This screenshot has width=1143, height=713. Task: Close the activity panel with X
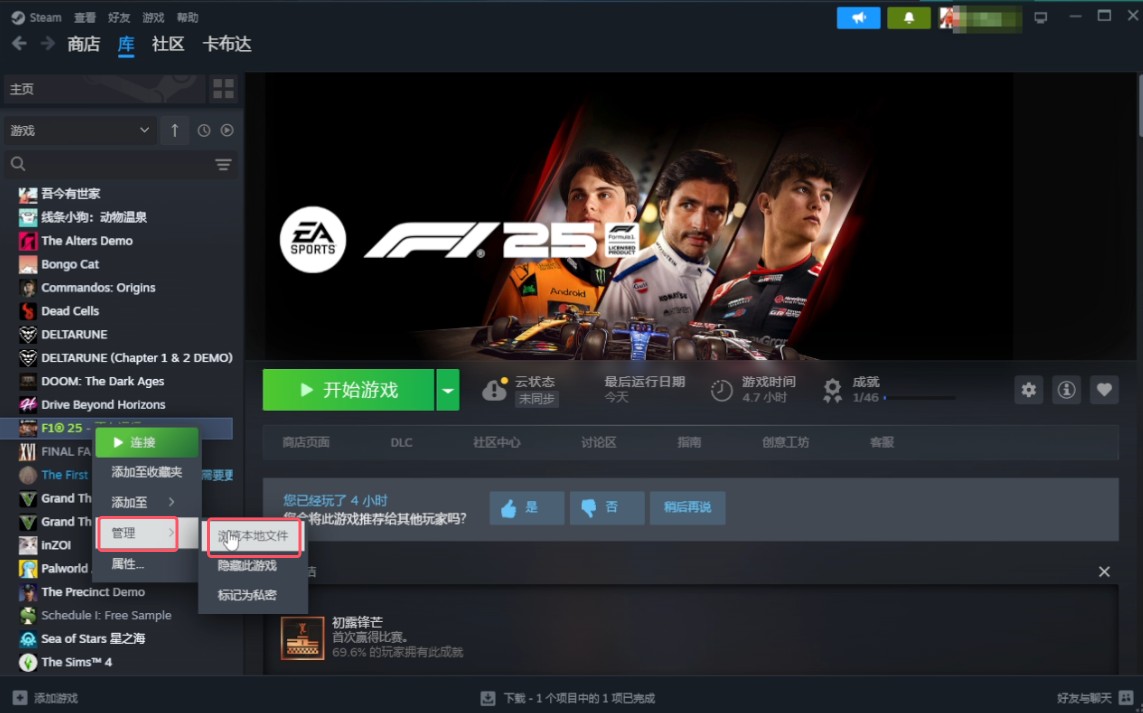pos(1104,572)
